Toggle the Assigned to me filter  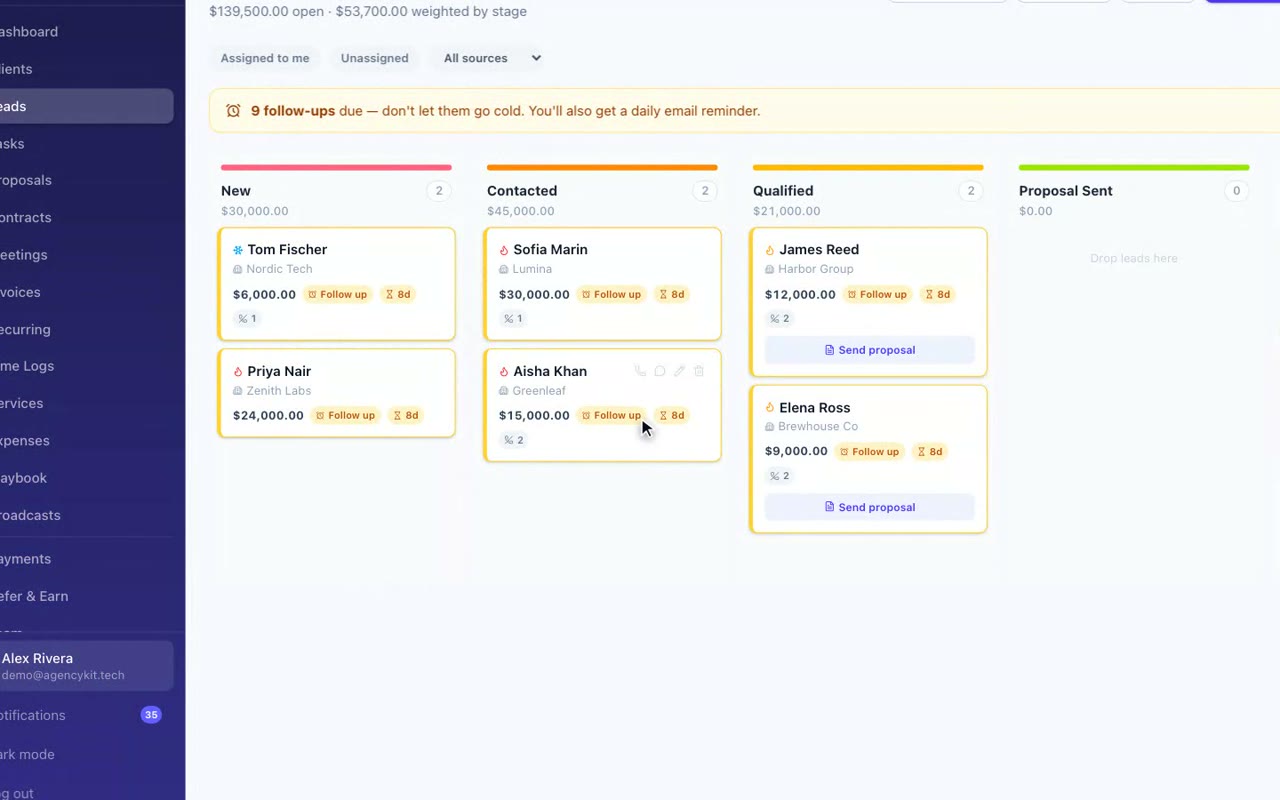pyautogui.click(x=265, y=58)
